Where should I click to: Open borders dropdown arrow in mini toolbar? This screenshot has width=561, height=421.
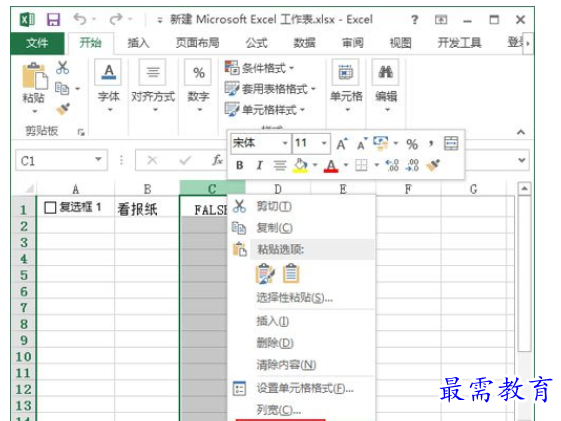[x=376, y=165]
